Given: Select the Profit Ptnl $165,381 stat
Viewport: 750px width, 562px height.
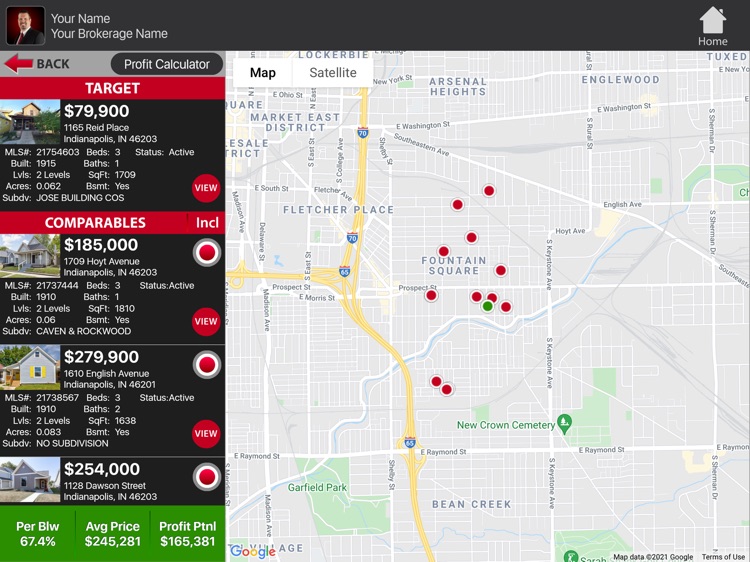Looking at the screenshot, I should click(x=188, y=534).
